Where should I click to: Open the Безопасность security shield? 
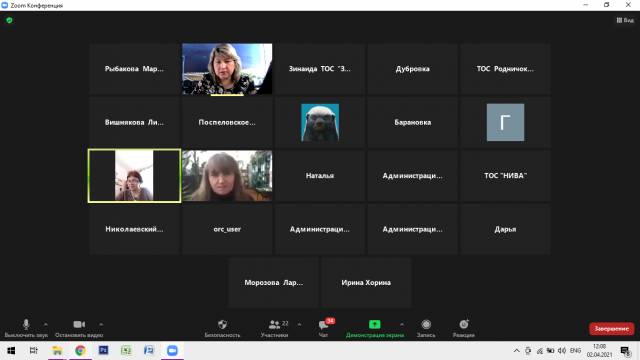coord(222,328)
